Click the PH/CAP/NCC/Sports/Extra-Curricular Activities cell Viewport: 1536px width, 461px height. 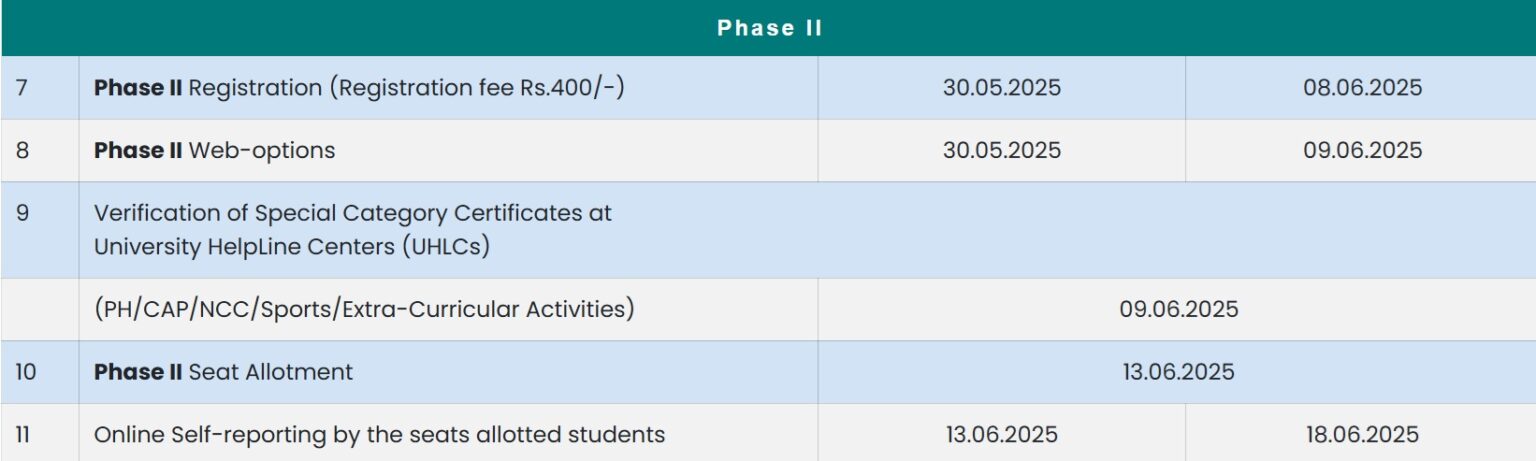coord(364,310)
